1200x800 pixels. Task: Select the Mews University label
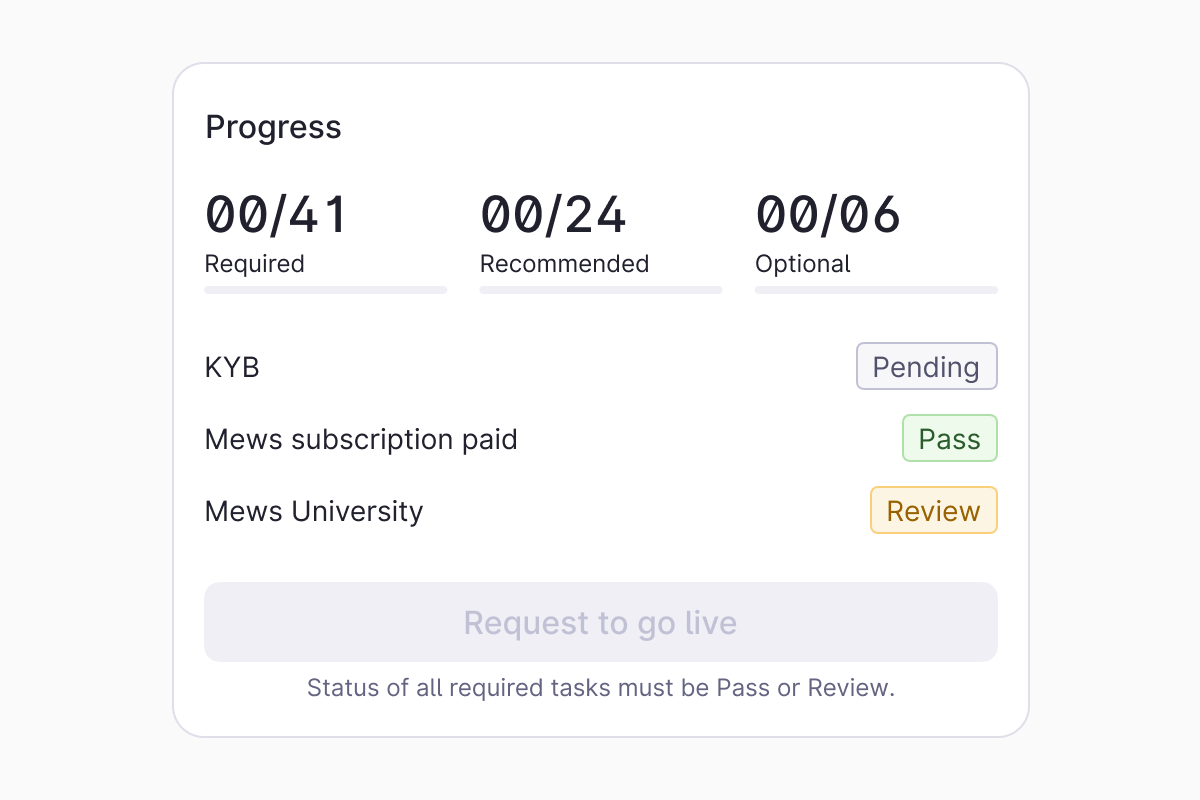click(x=314, y=511)
